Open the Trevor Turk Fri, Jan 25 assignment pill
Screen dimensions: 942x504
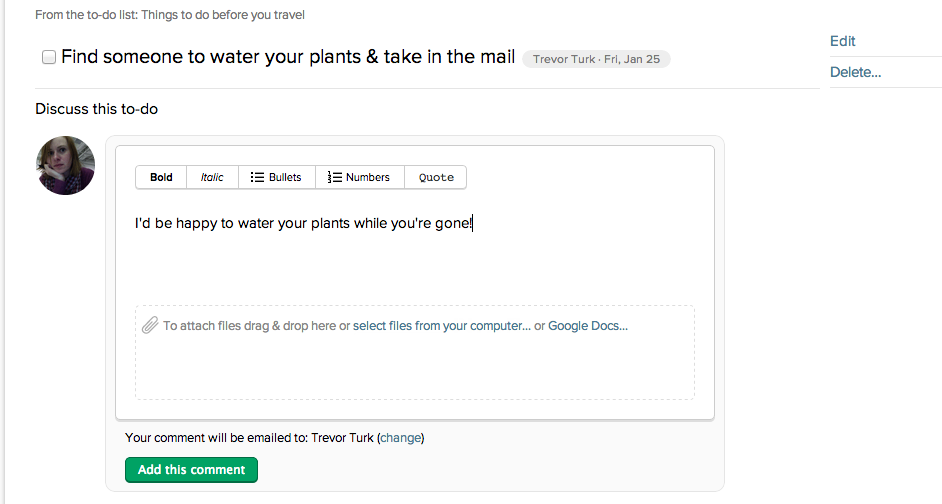[x=596, y=59]
